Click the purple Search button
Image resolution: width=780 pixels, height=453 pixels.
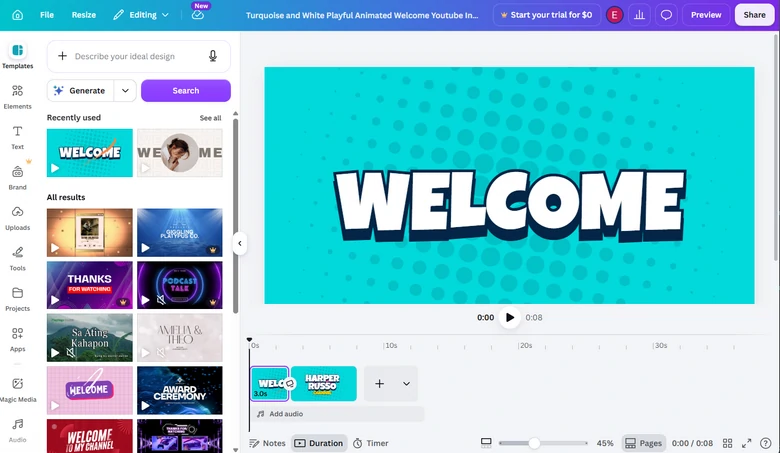pyautogui.click(x=186, y=91)
